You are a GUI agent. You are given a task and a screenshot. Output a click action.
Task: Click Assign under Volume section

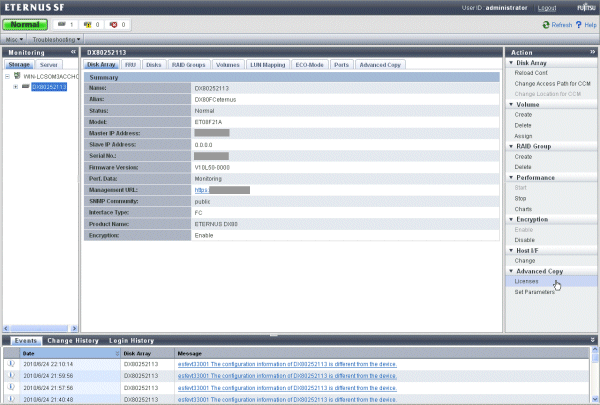pos(523,136)
